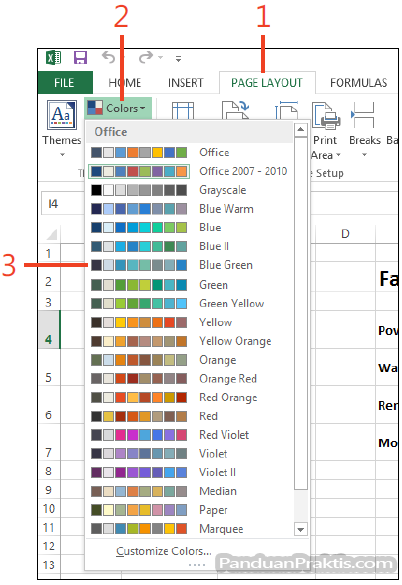Select row 4 header
402x585 pixels.
(x=49, y=329)
